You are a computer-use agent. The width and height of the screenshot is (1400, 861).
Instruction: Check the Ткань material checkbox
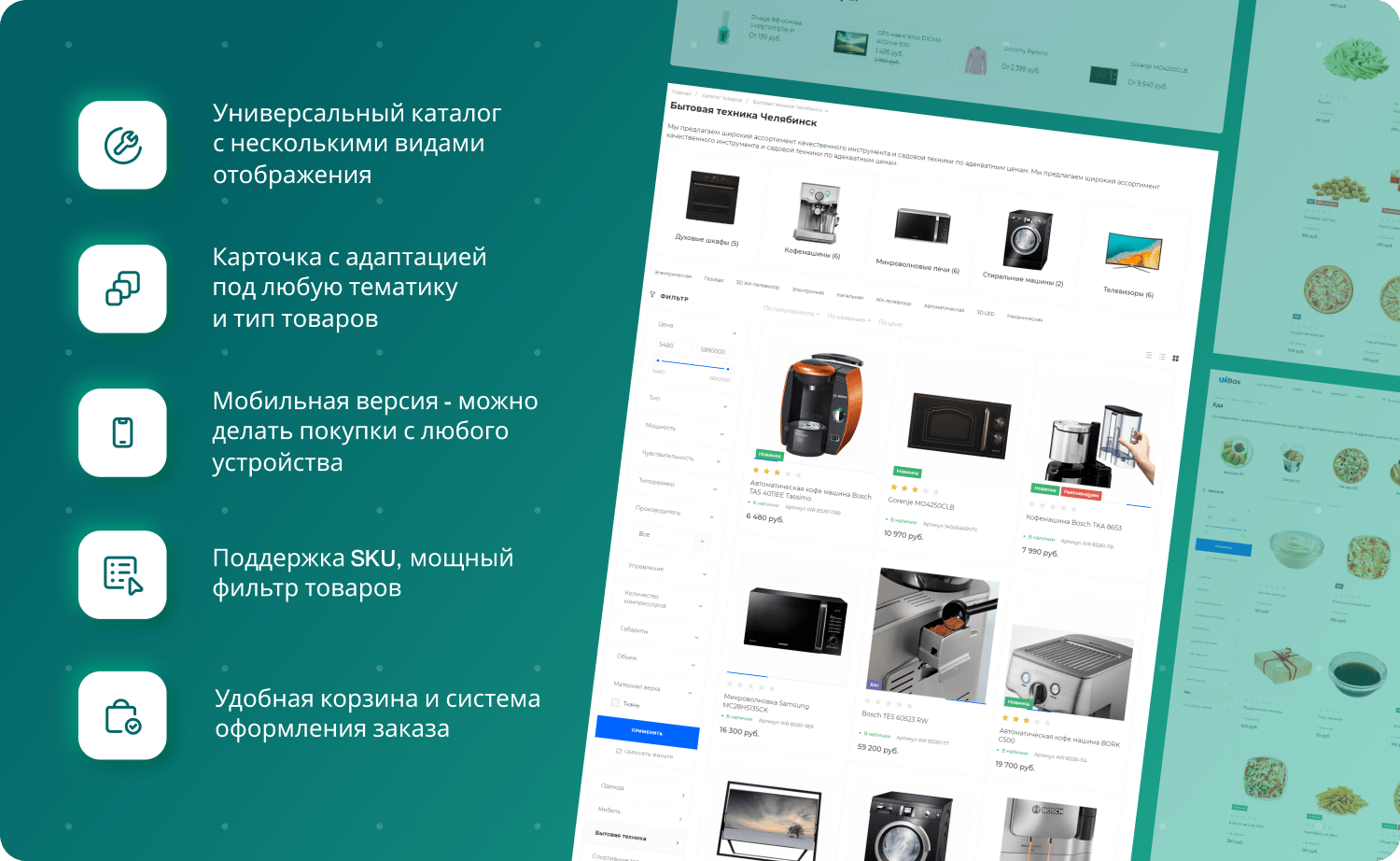pyautogui.click(x=616, y=702)
